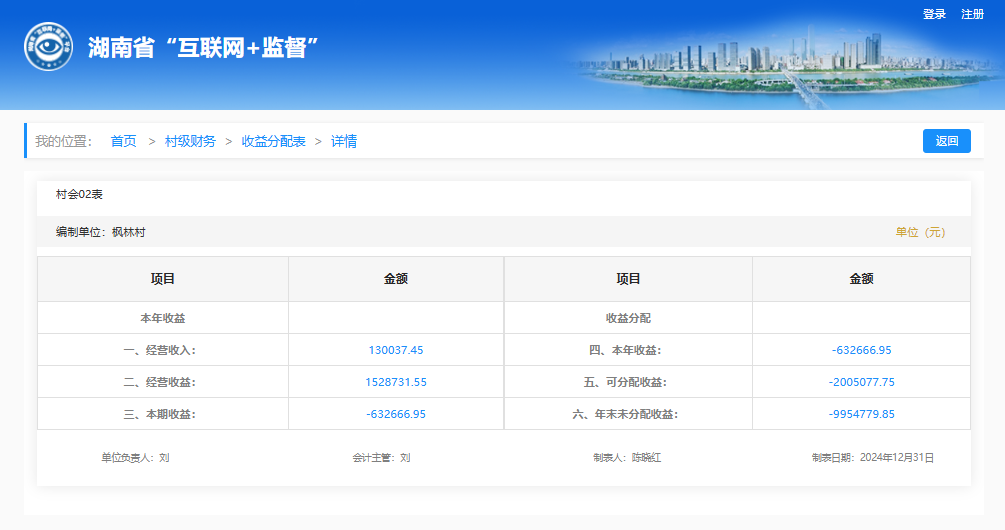The image size is (1005, 530).
Task: Click the site title 湖南省"互联网+监督"
Action: [203, 47]
